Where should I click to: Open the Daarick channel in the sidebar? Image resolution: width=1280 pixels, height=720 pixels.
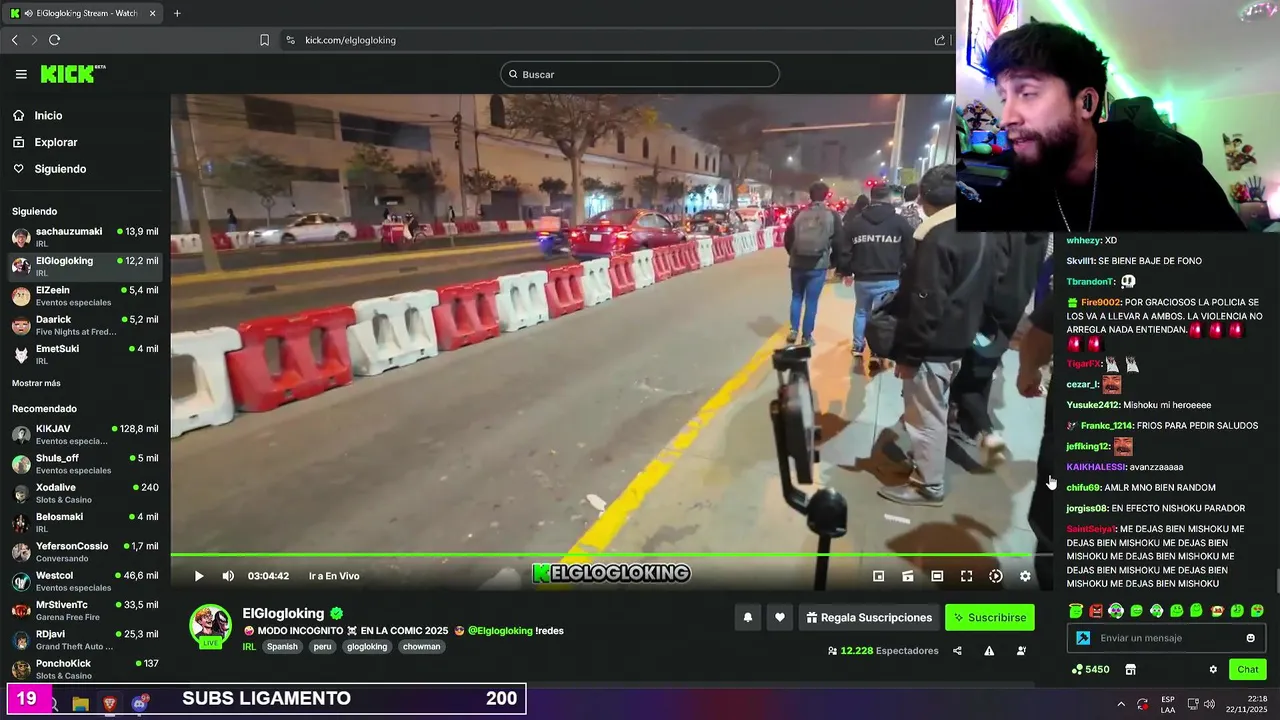tap(85, 325)
